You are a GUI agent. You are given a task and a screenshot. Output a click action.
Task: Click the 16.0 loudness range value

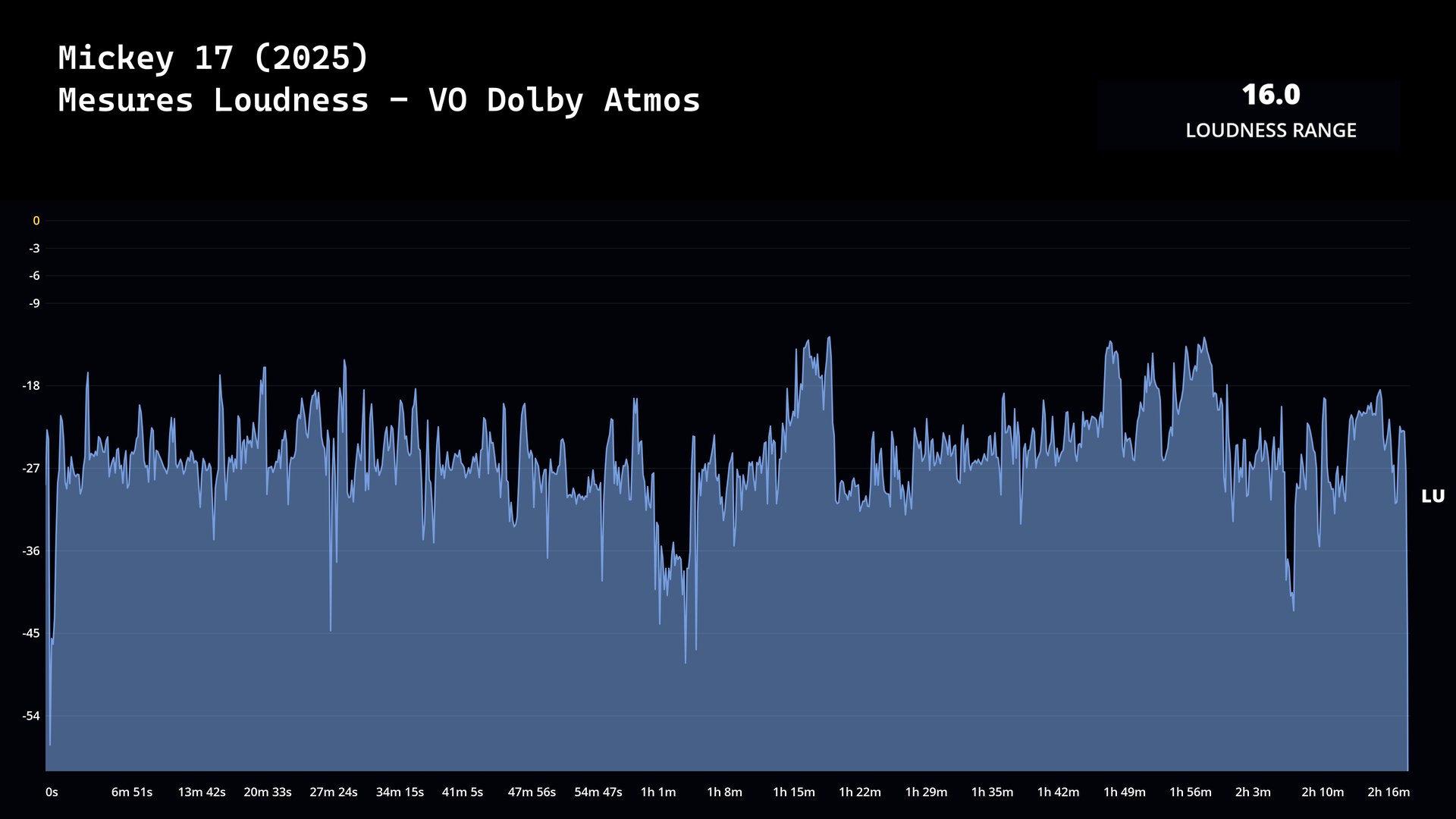[1271, 95]
